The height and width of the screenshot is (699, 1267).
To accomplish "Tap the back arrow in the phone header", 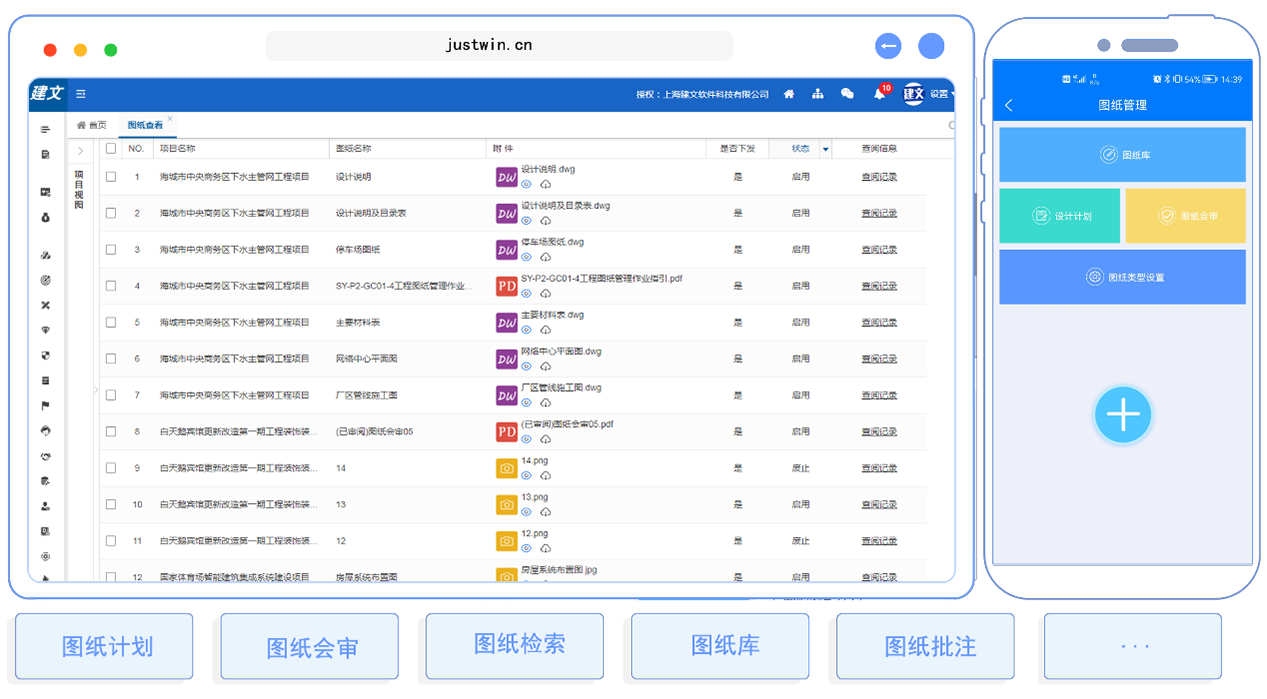I will (1009, 106).
